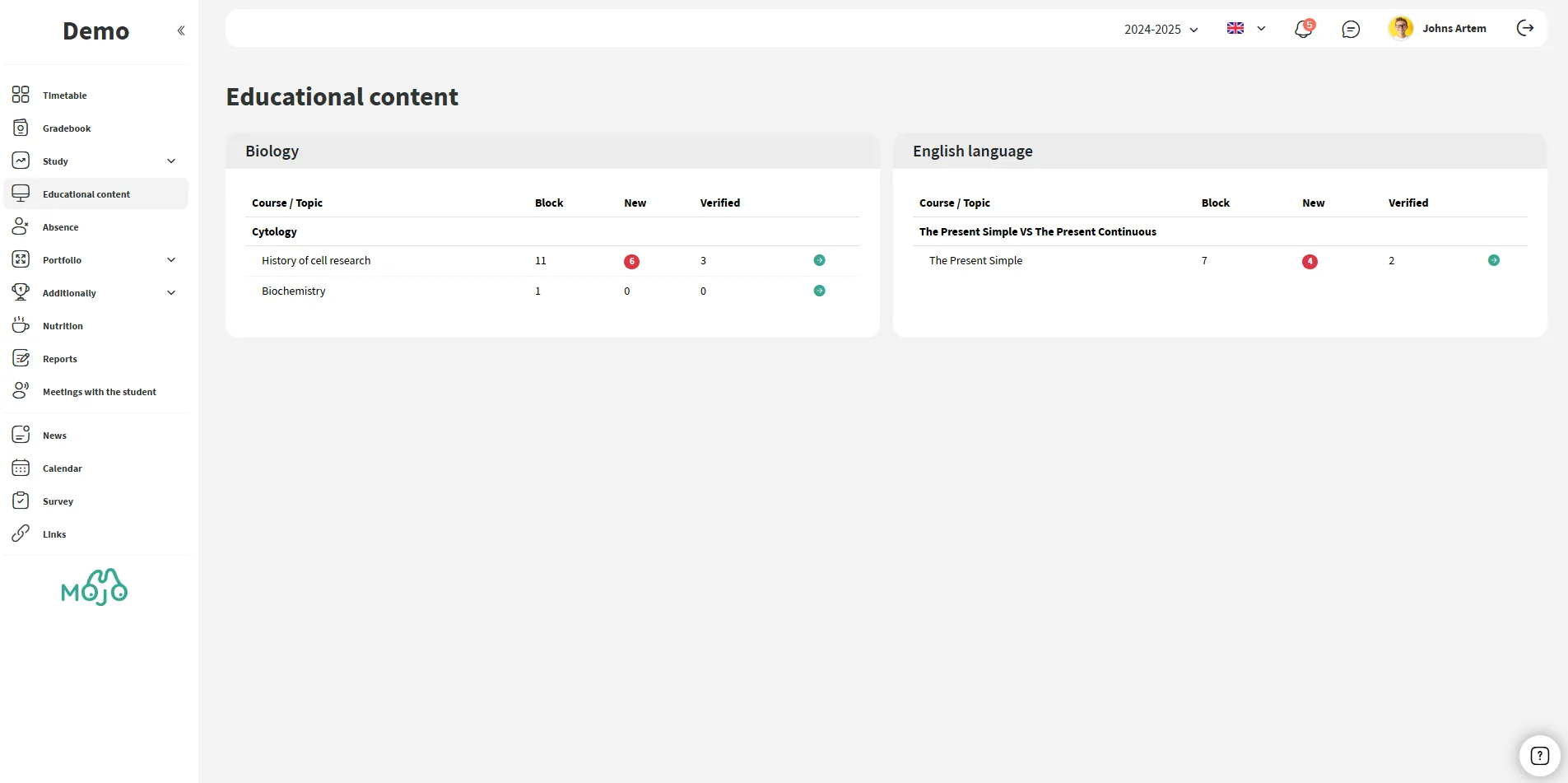
Task: Go to Gradebook in sidebar
Action: tap(67, 128)
